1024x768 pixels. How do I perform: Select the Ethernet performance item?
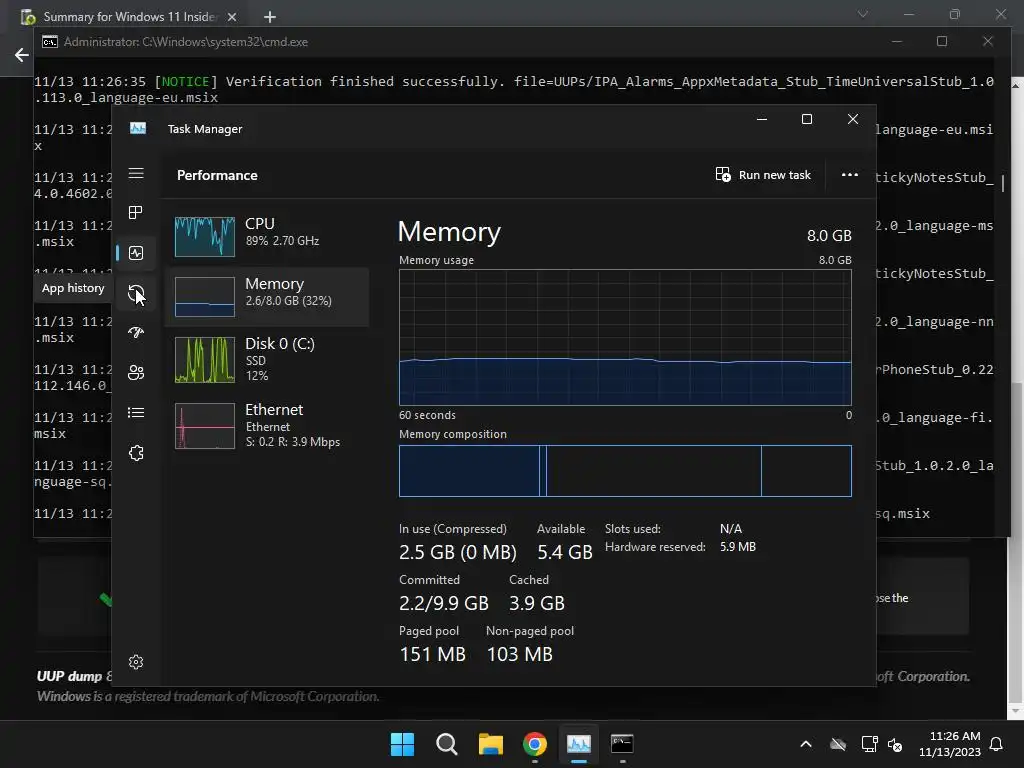(x=267, y=426)
